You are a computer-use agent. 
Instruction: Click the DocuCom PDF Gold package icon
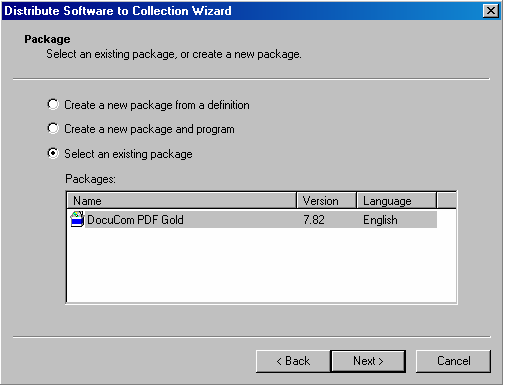[x=77, y=219]
